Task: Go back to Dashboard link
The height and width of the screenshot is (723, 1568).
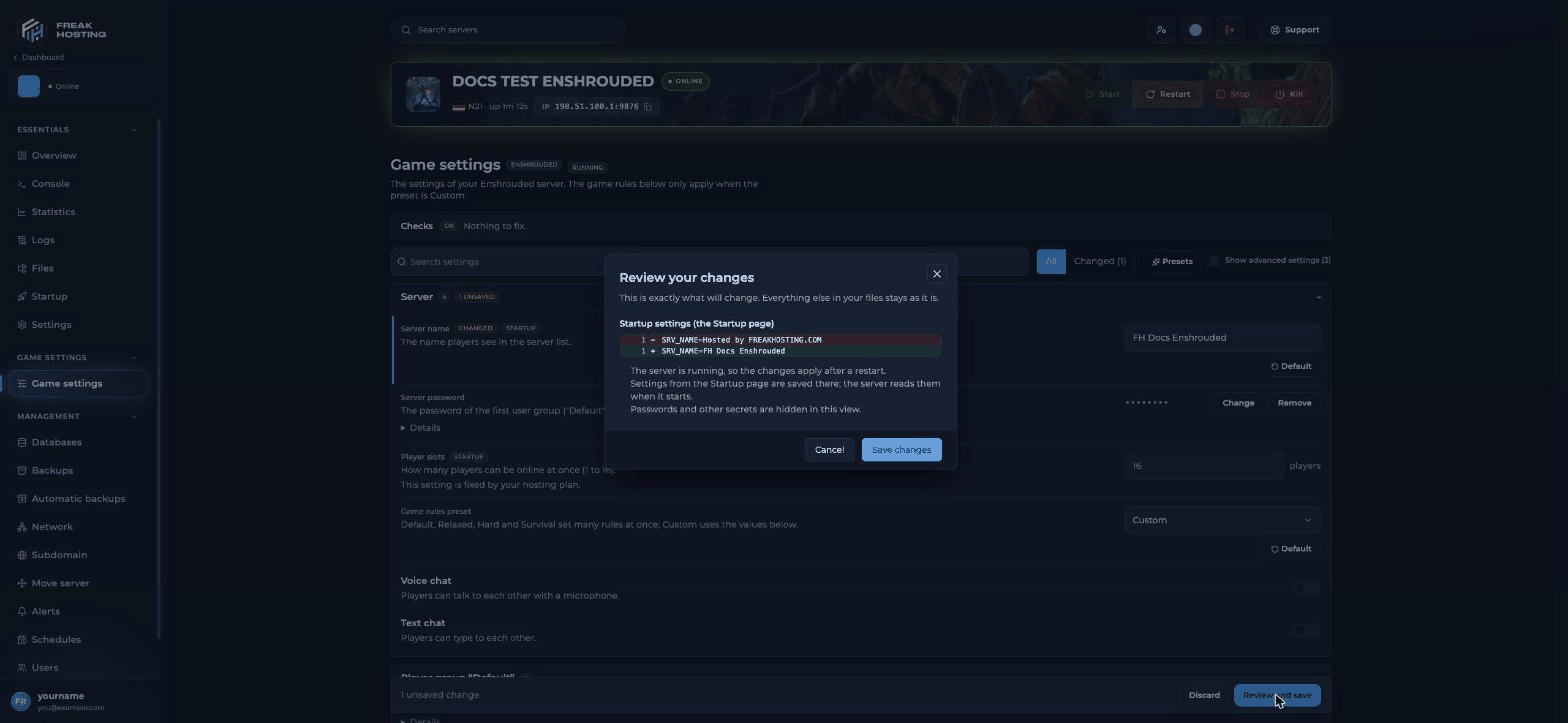Action: point(39,58)
